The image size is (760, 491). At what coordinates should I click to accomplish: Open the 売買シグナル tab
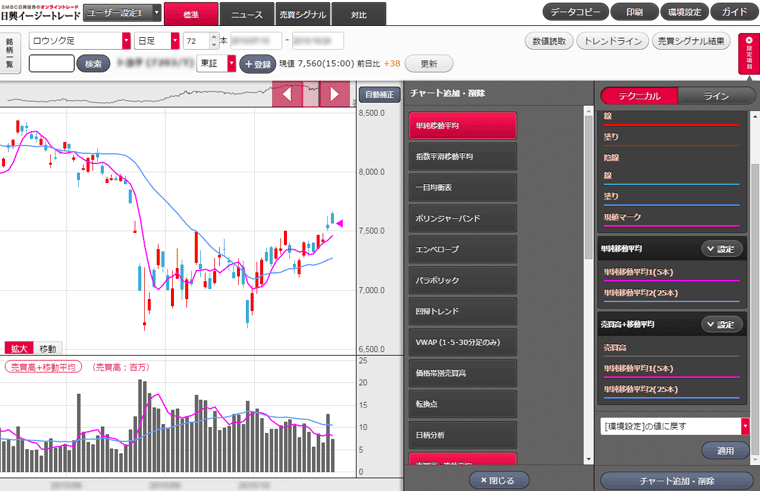(x=304, y=15)
